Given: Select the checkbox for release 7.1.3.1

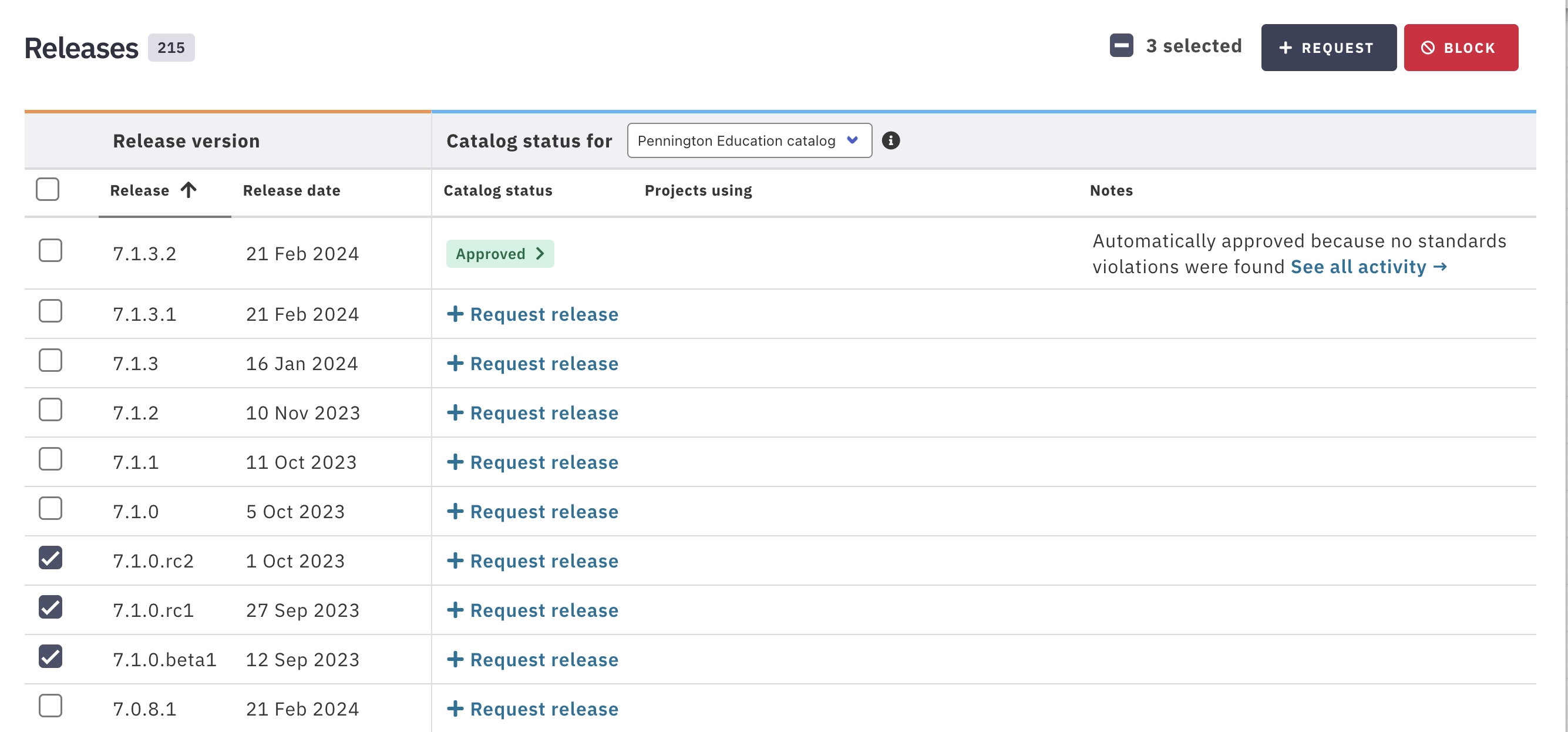Looking at the screenshot, I should 51,311.
